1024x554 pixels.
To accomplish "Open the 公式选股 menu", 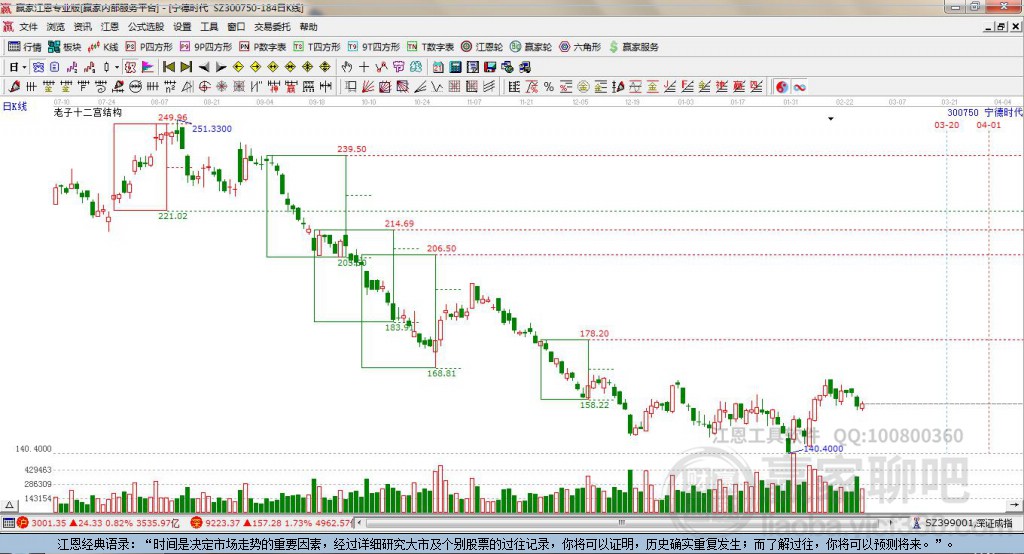I will tap(146, 27).
